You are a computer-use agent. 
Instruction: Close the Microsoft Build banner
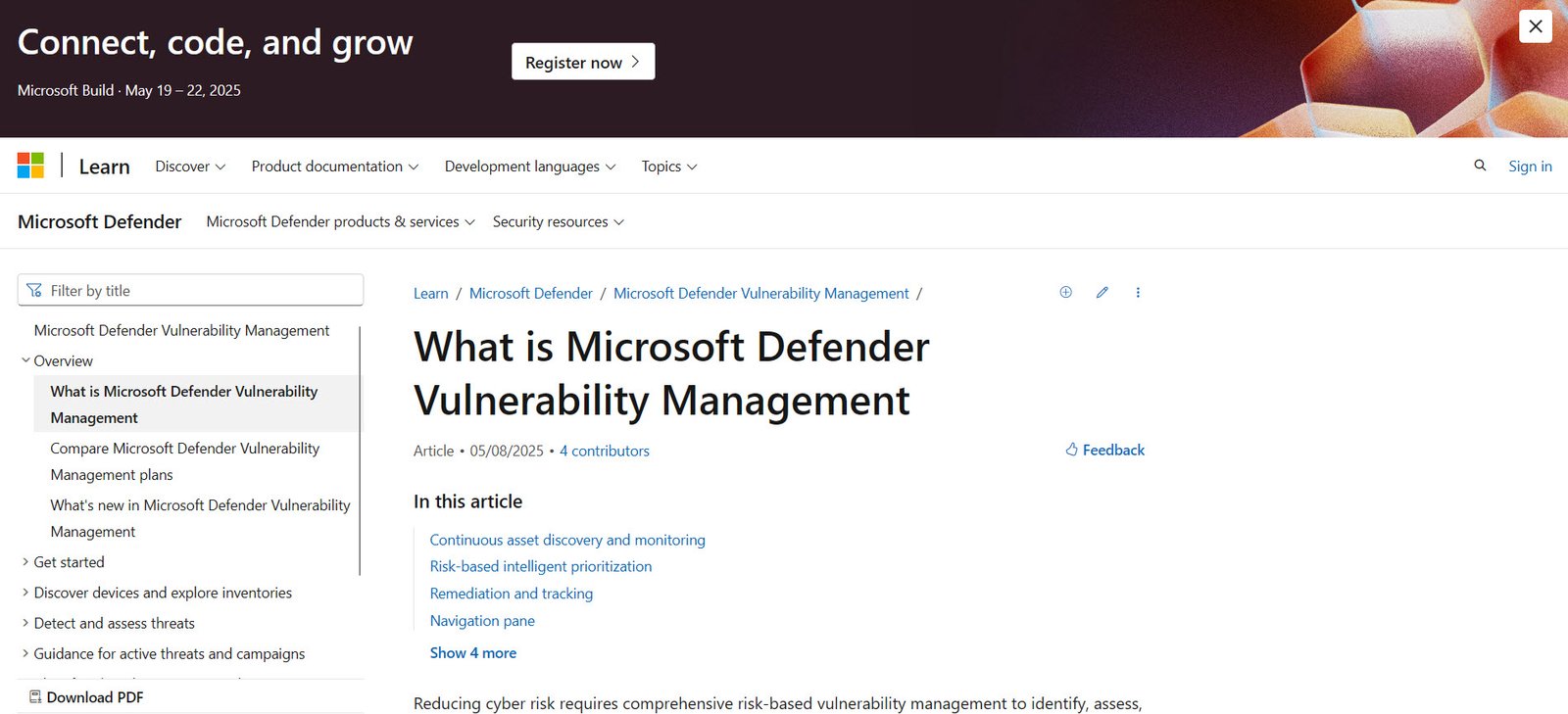pyautogui.click(x=1536, y=26)
